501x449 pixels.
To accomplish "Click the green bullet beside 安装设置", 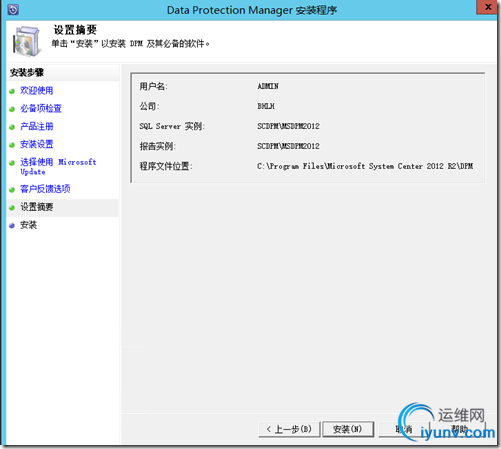I will 12,145.
